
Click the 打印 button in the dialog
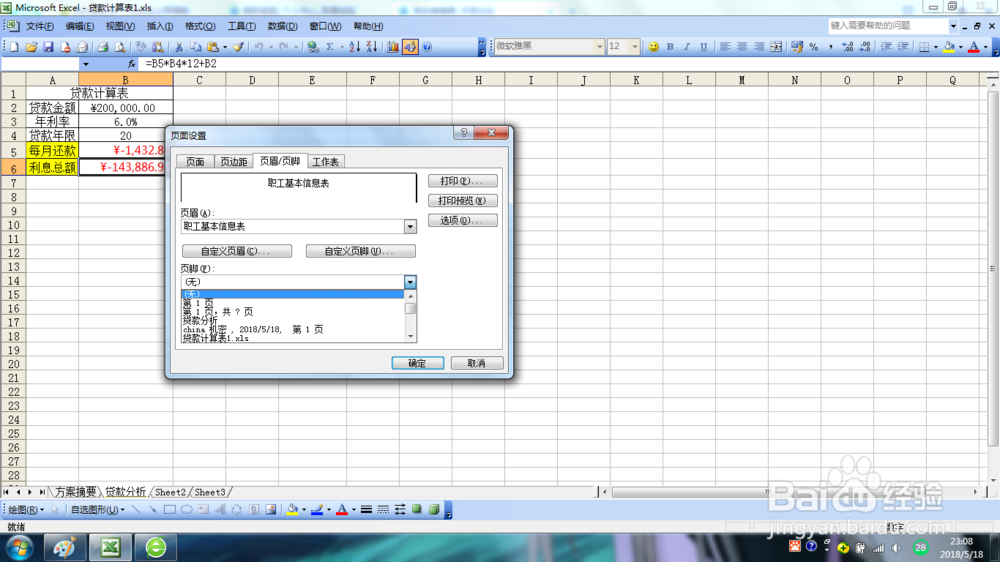coord(462,181)
